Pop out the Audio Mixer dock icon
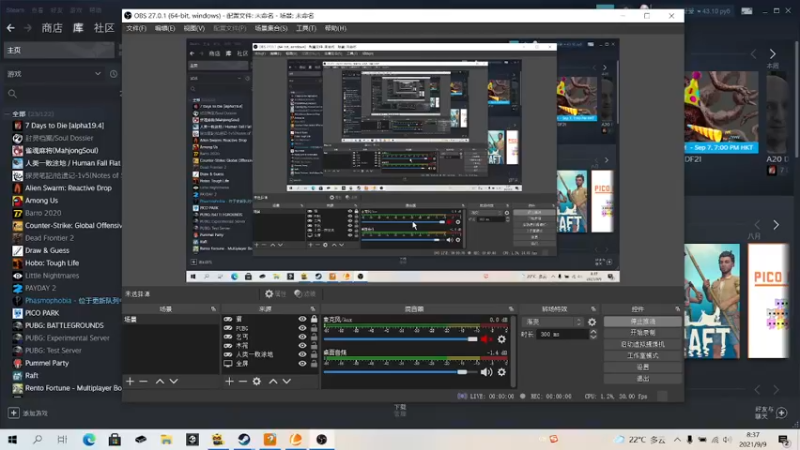Viewport: 800px width, 450px height. [x=511, y=309]
